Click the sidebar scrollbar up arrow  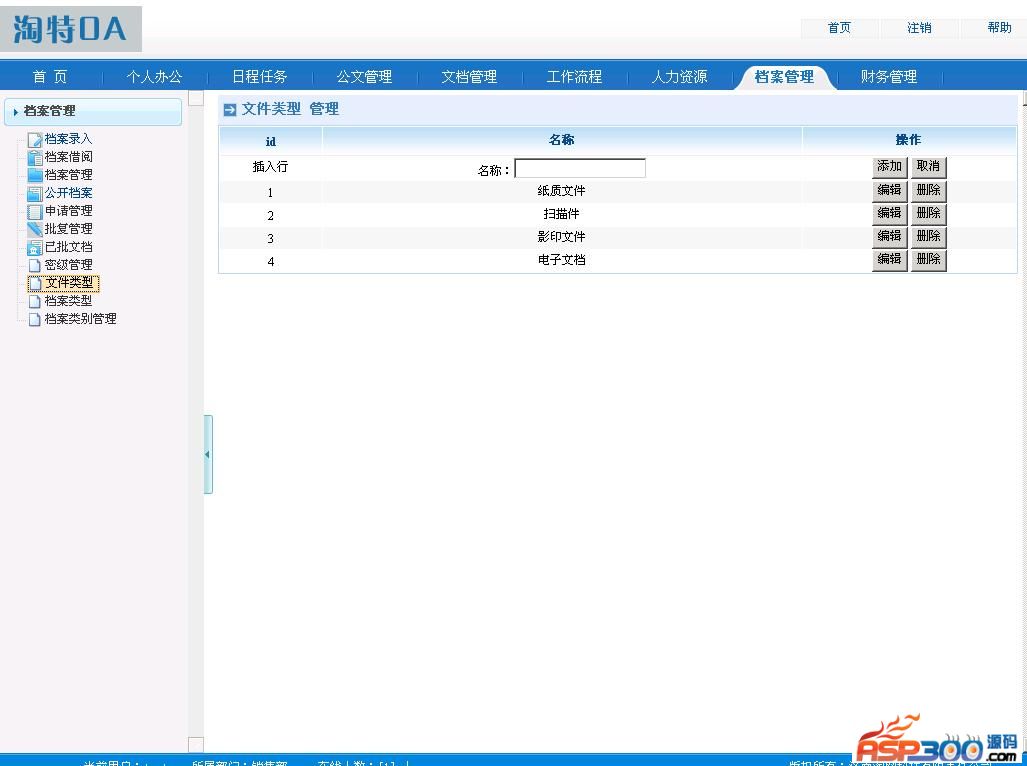(x=196, y=98)
